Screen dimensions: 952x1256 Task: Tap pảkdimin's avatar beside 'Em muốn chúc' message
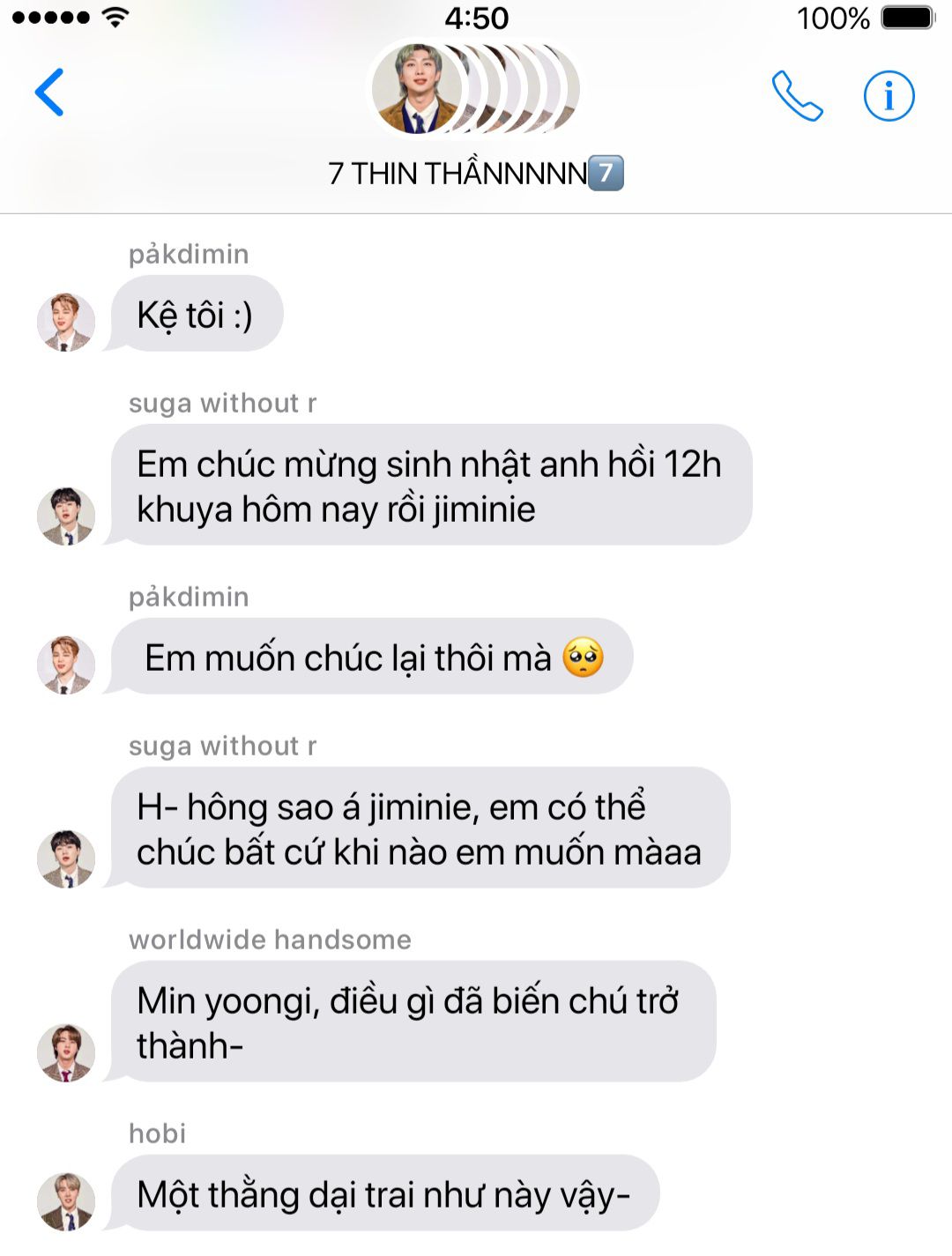point(65,665)
